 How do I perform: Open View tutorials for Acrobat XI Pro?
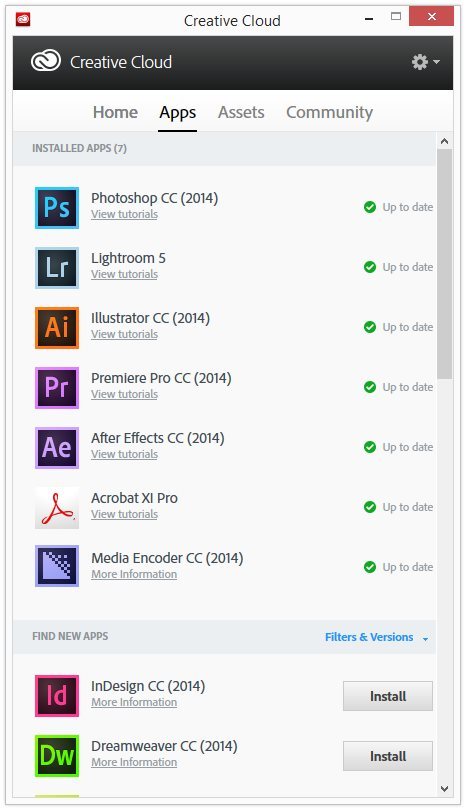(x=125, y=514)
